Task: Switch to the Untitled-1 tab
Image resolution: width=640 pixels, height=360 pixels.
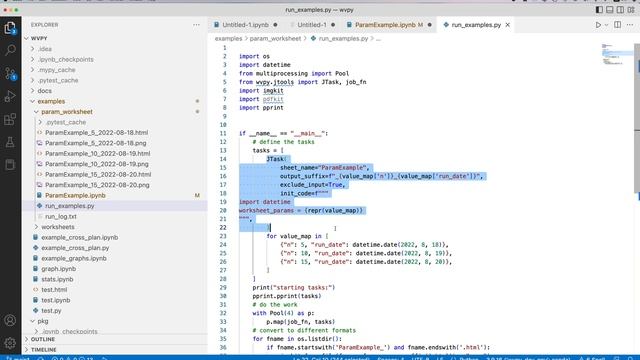Action: coord(312,25)
